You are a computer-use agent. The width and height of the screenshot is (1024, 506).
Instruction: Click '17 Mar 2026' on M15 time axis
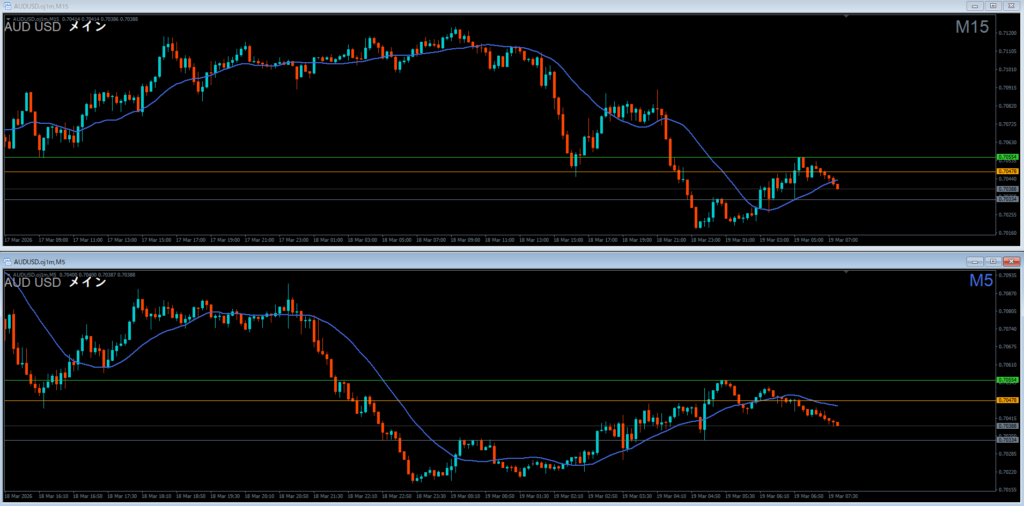(18, 240)
